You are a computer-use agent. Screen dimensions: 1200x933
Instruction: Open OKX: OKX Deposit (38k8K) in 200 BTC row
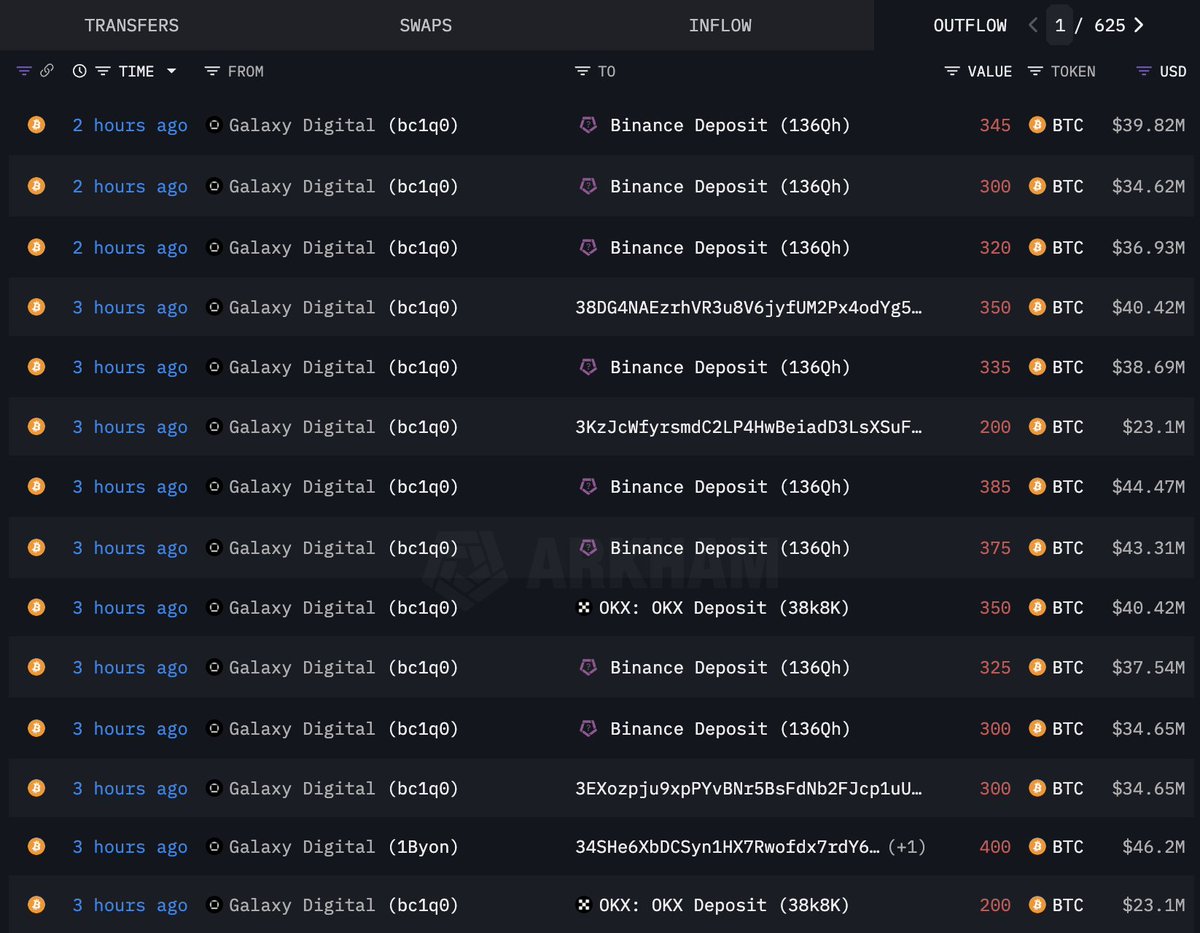pyautogui.click(x=724, y=905)
